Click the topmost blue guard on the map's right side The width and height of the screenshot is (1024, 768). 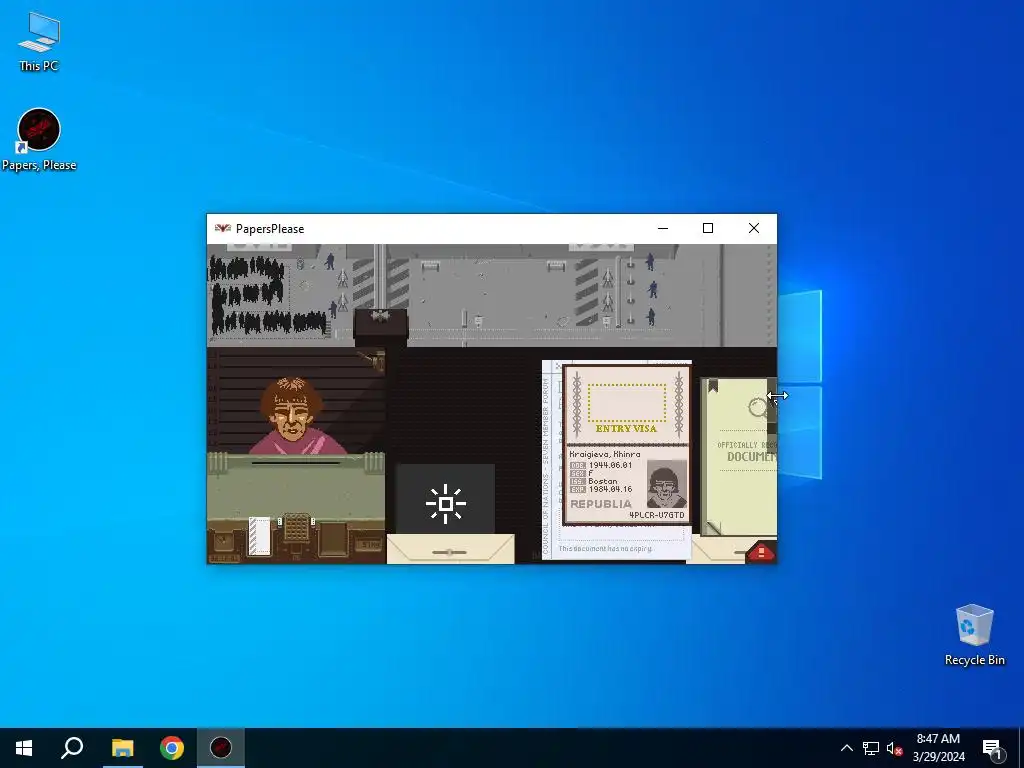click(x=650, y=262)
